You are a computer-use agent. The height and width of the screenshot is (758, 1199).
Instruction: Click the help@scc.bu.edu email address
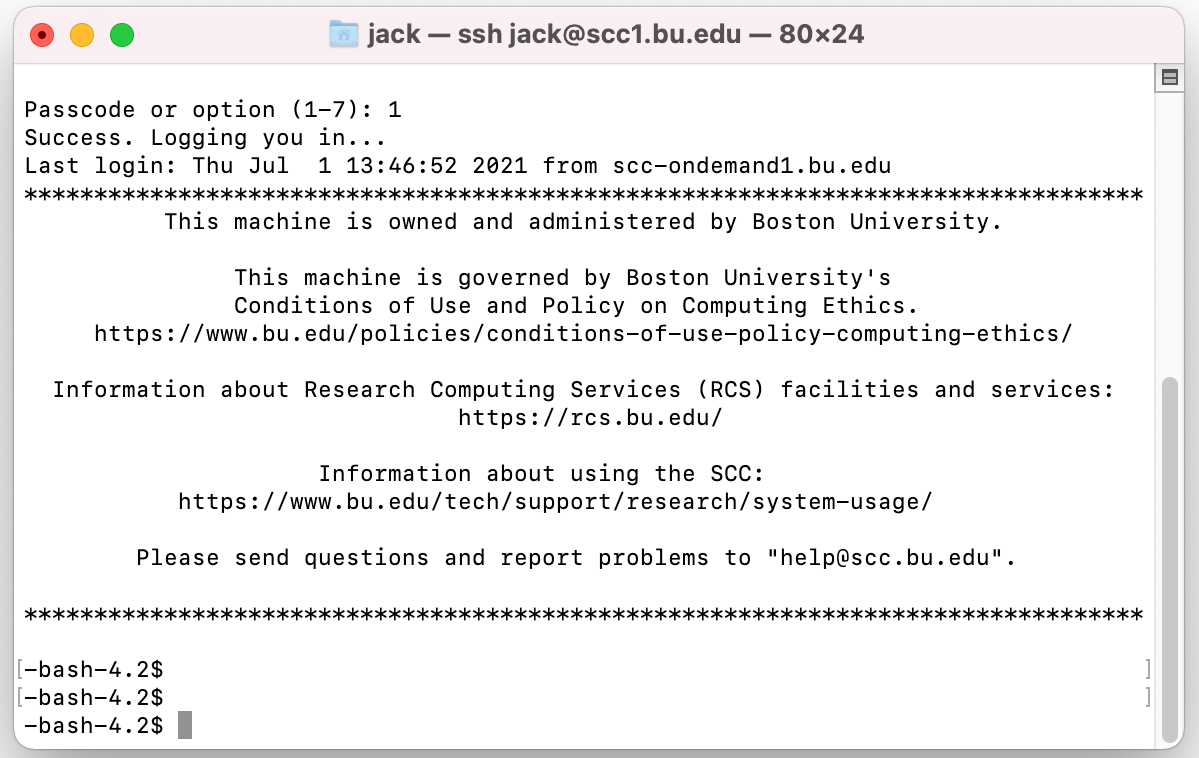coord(885,557)
